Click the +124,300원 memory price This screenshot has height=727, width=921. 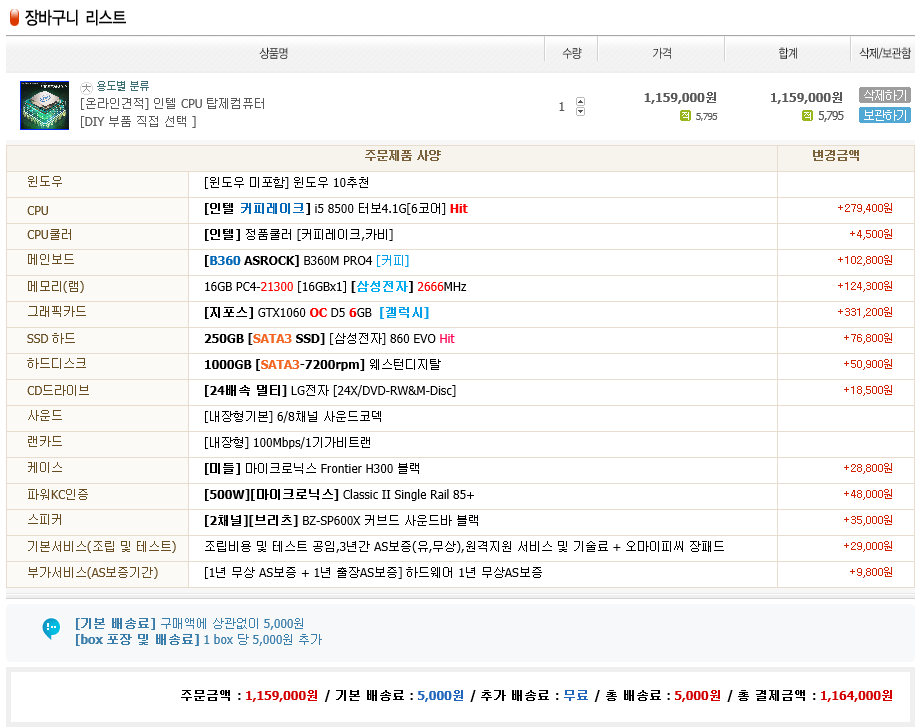[865, 286]
